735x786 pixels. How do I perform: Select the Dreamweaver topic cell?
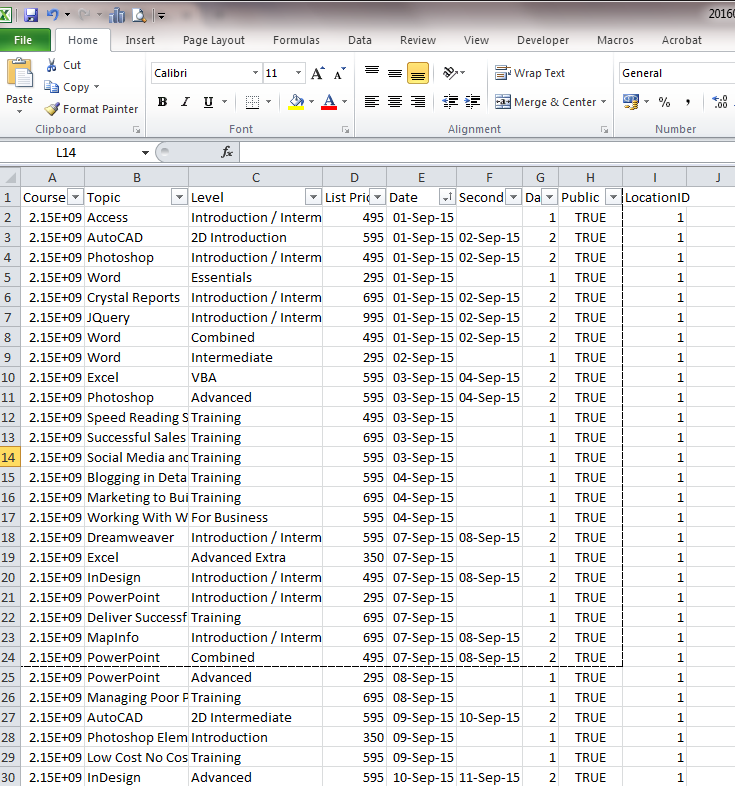(136, 537)
